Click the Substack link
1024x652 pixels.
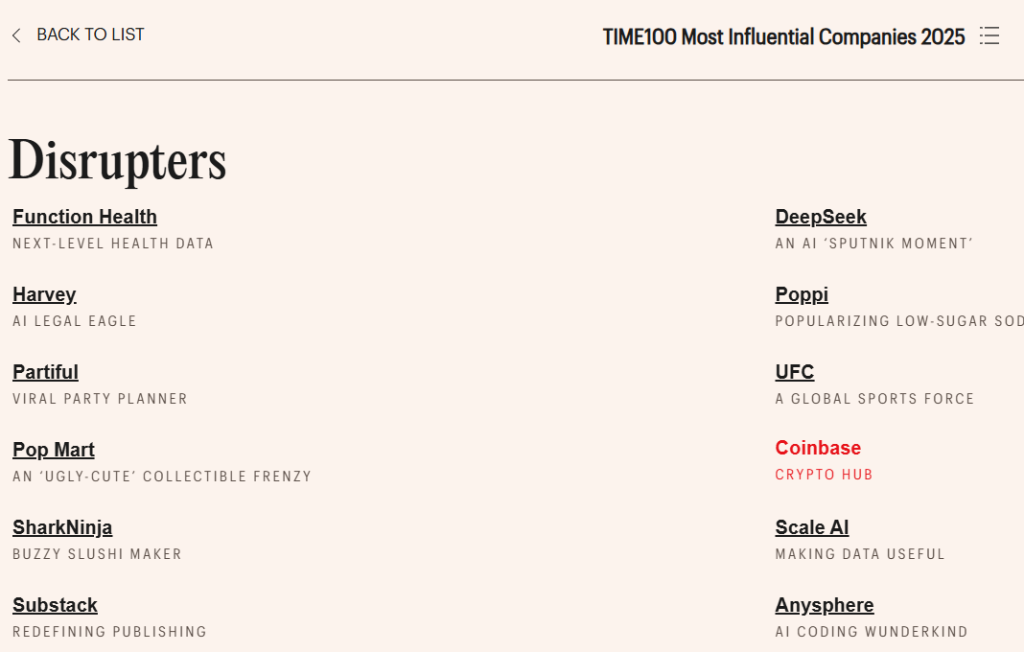pos(55,605)
